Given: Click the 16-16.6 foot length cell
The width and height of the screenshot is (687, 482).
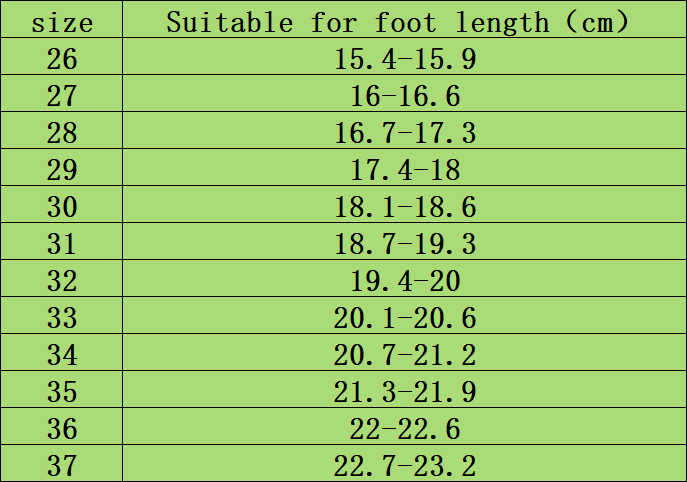Looking at the screenshot, I should pyautogui.click(x=405, y=96).
